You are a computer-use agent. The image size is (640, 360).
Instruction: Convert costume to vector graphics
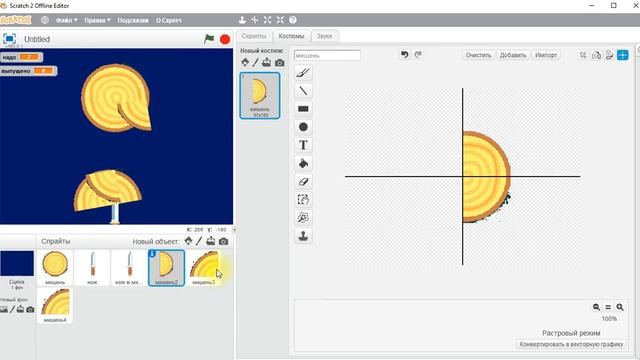571,344
